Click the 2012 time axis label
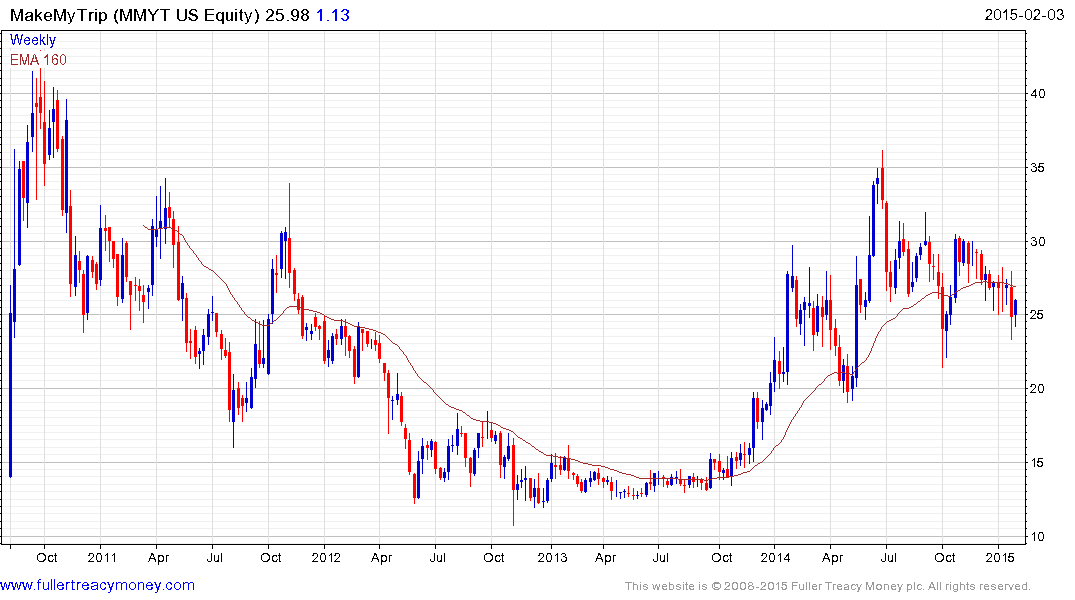Screen dimensions: 1075x600 coord(326,557)
